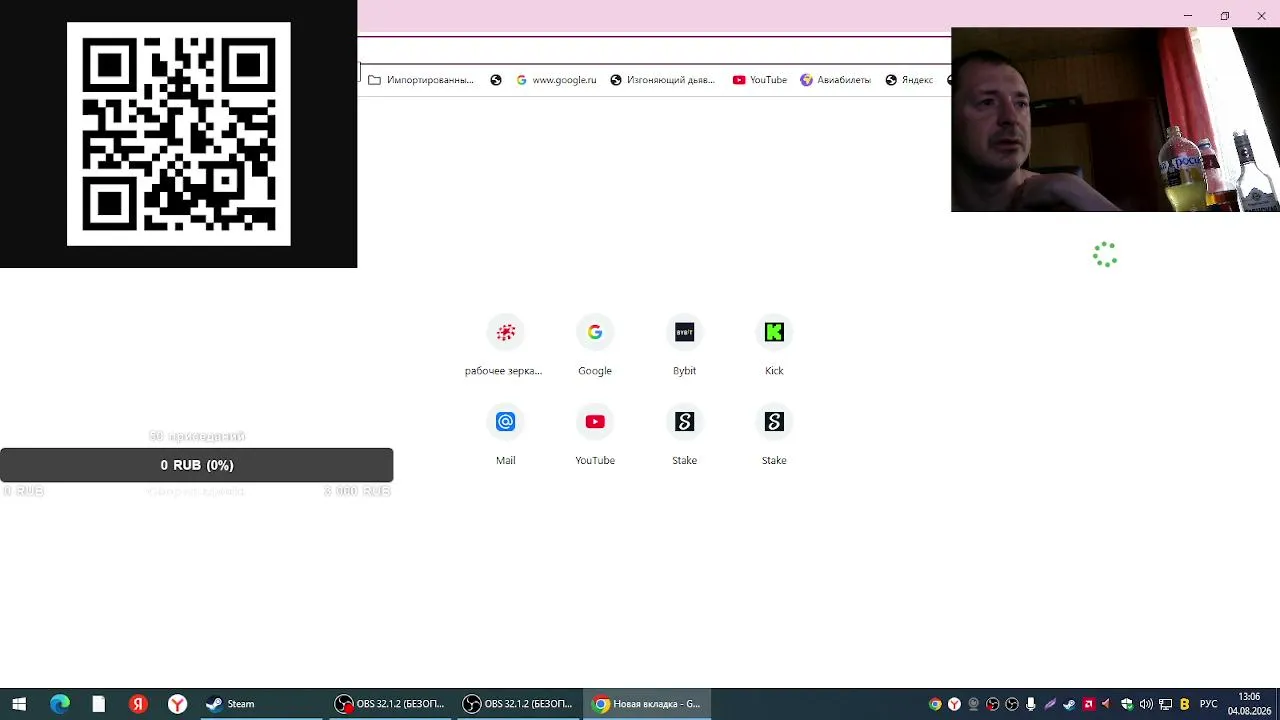Click the Yandex Browser icon in system tray
Screen dimensions: 1280x720
[x=954, y=704]
